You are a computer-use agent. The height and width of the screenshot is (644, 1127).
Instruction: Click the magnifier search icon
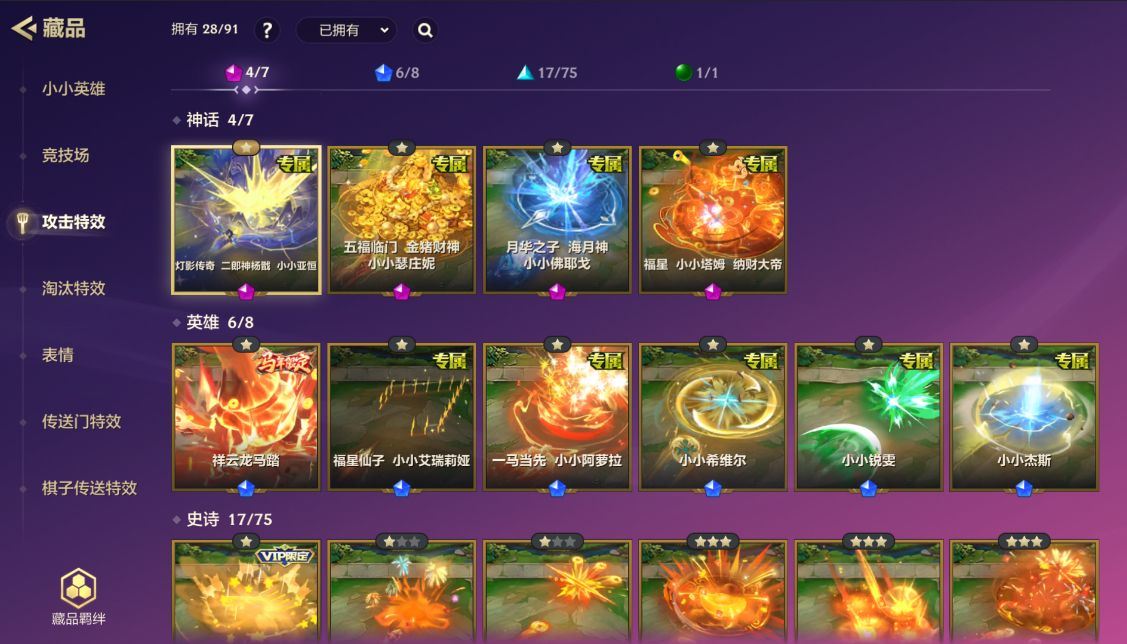coord(426,30)
